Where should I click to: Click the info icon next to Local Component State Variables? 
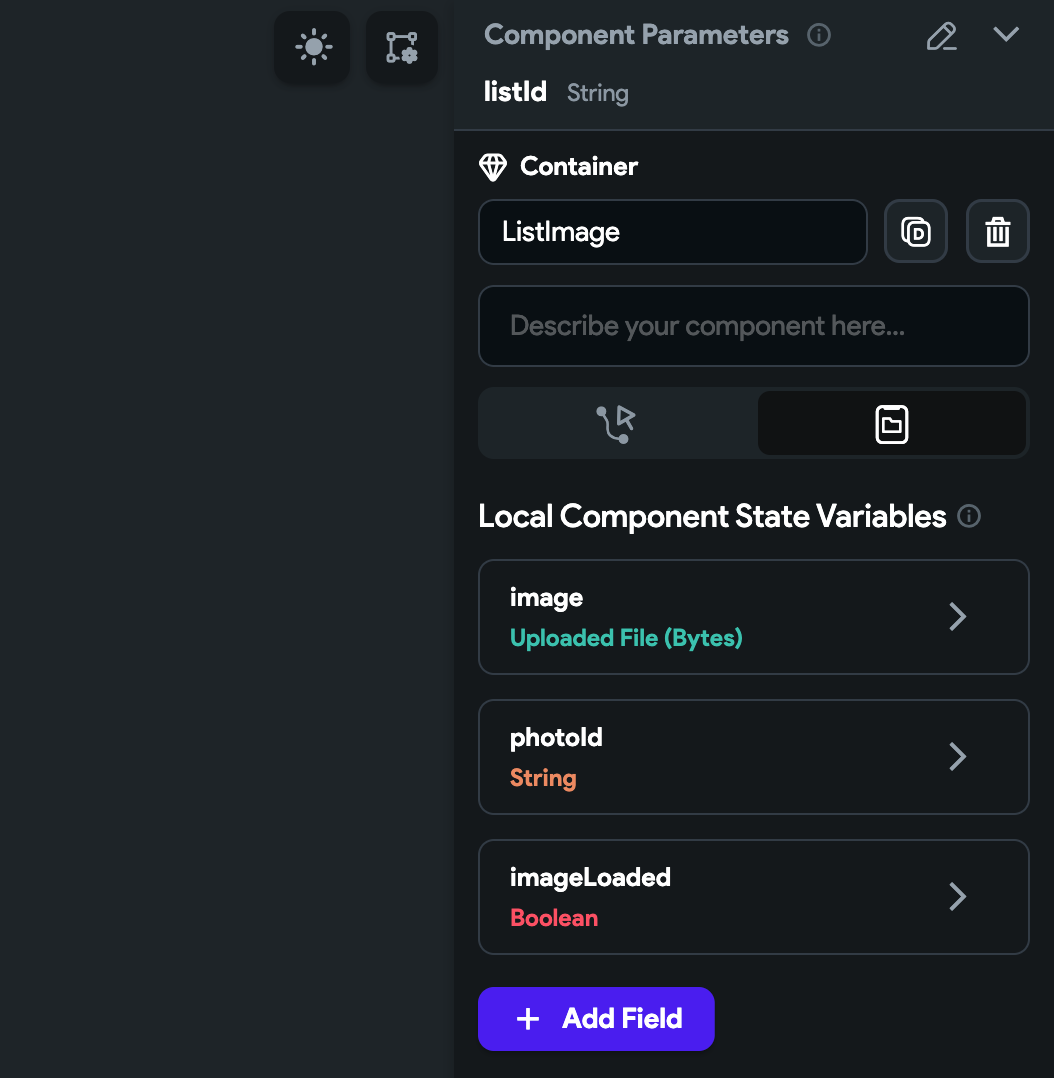tap(969, 516)
